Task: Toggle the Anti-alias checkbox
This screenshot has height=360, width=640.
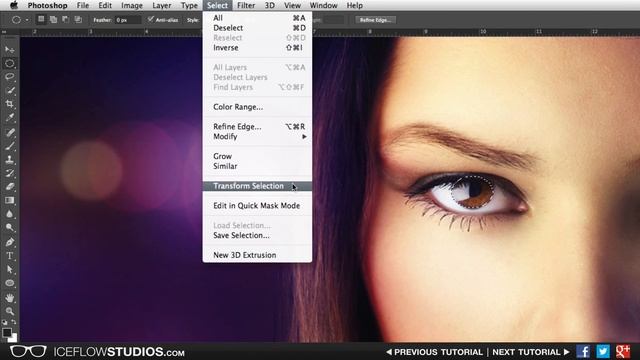Action: [x=151, y=19]
